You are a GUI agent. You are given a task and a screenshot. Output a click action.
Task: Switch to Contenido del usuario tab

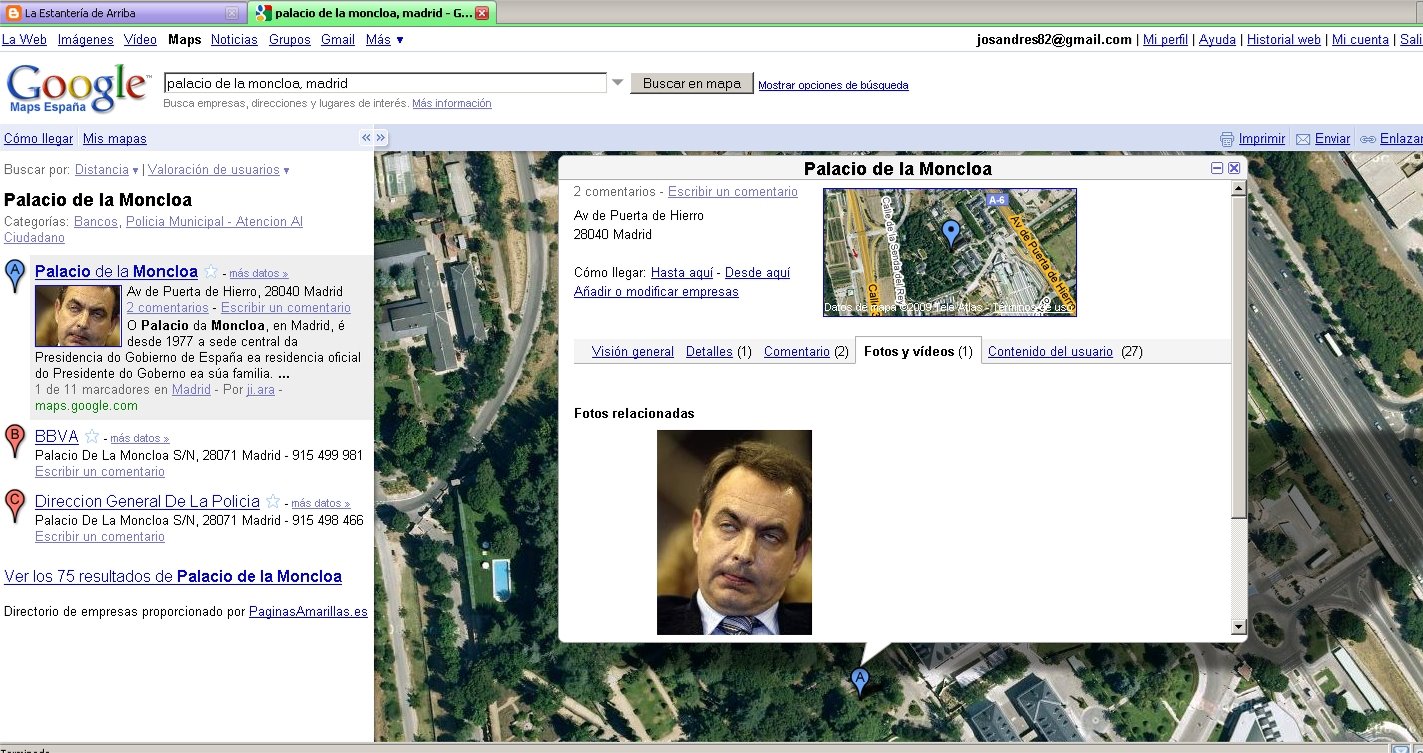click(1050, 352)
